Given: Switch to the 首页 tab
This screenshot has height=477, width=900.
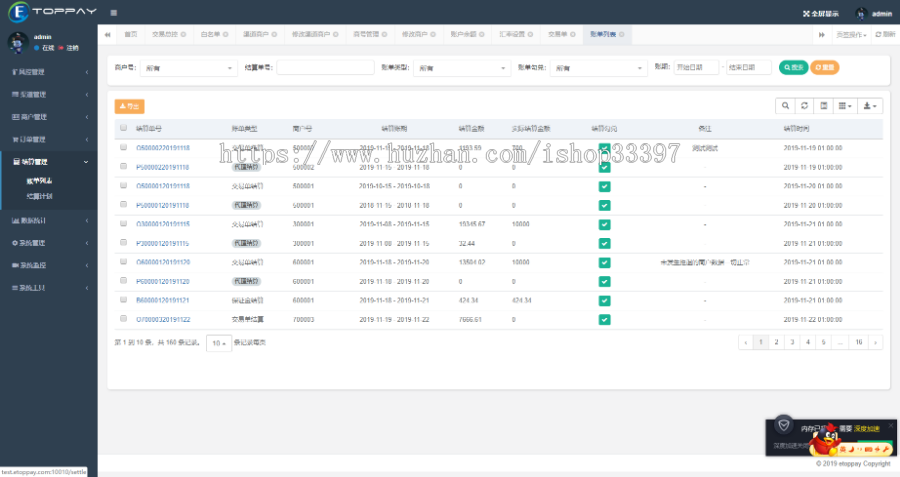Looking at the screenshot, I should (130, 34).
